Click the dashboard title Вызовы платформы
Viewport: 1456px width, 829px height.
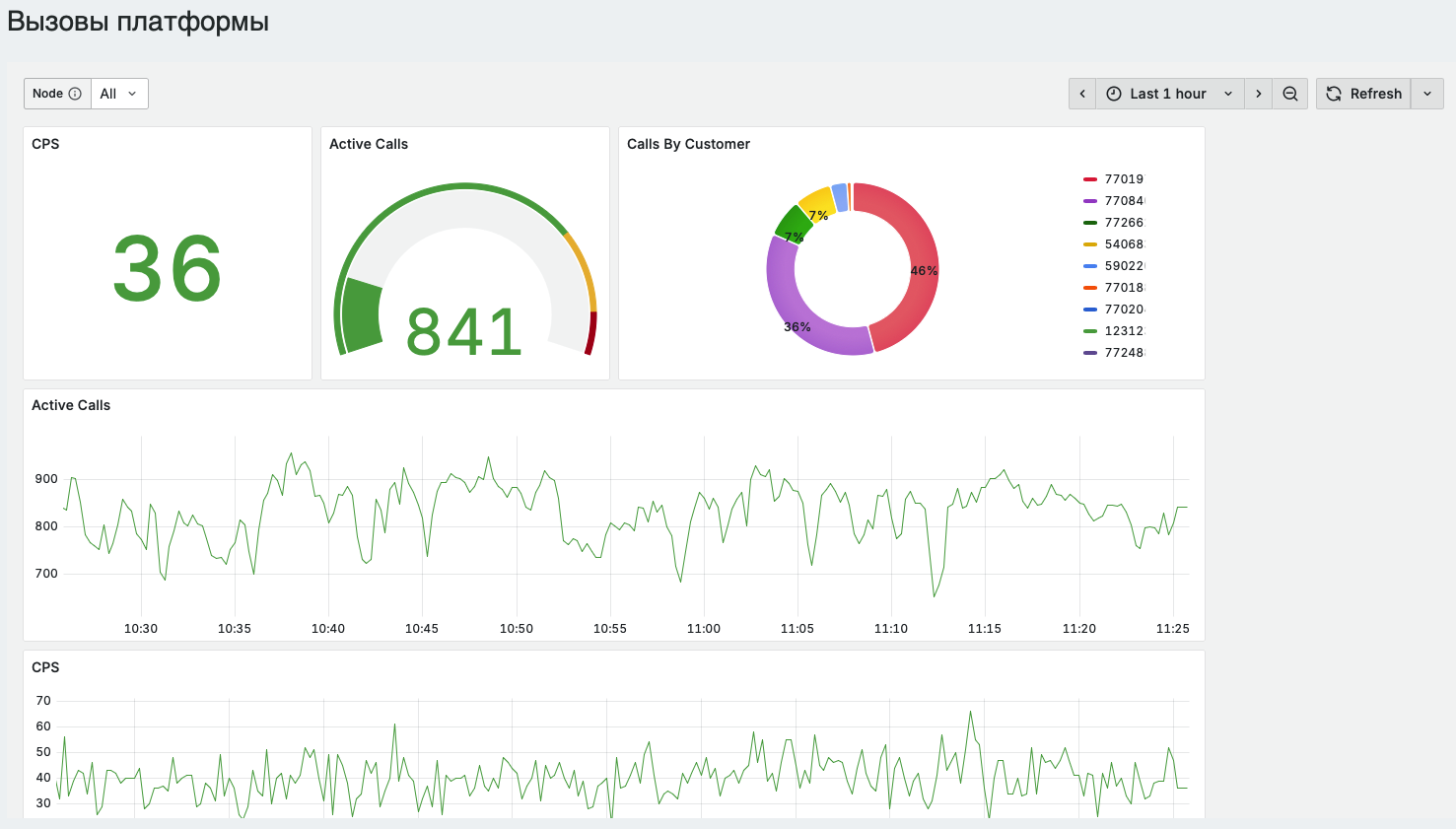coord(138,22)
